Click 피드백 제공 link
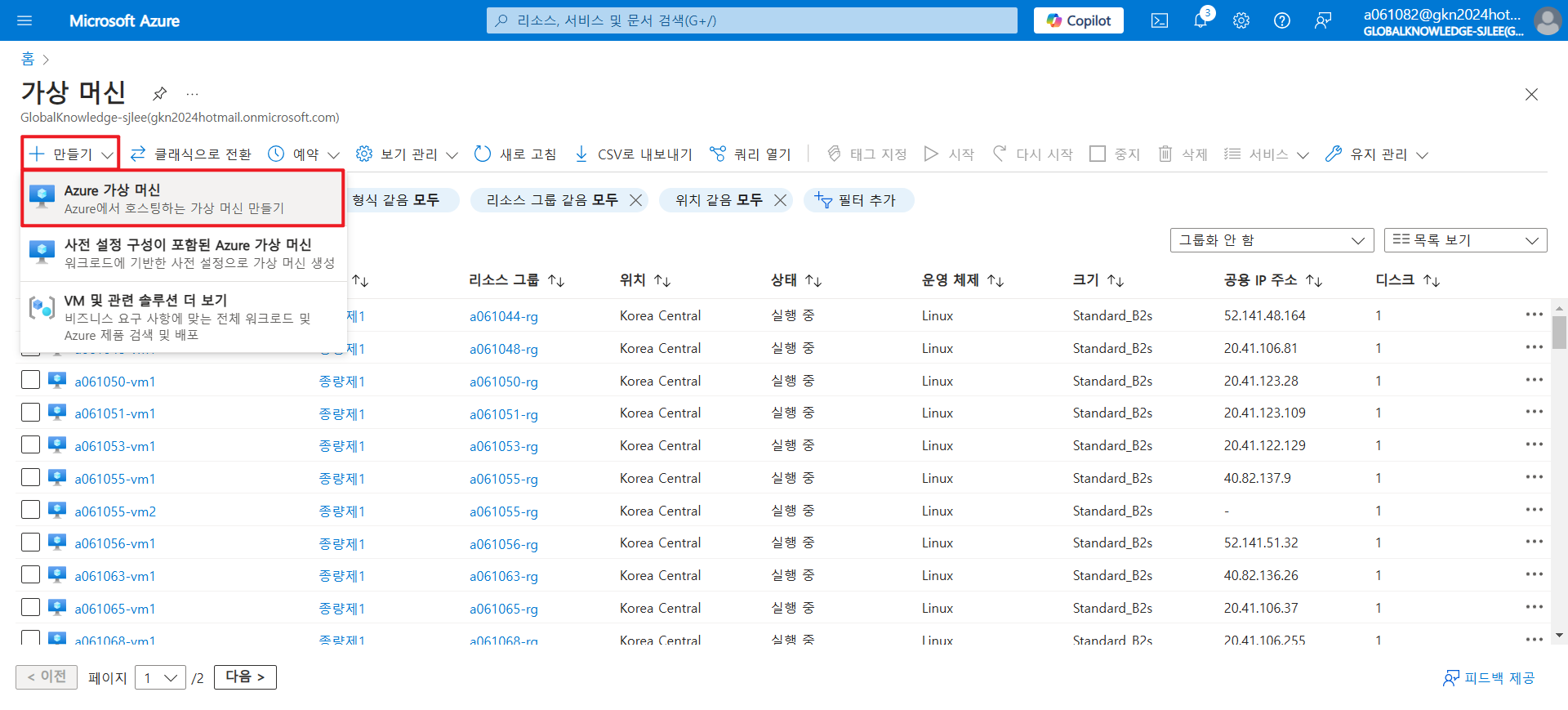The image size is (1568, 710). click(1489, 678)
